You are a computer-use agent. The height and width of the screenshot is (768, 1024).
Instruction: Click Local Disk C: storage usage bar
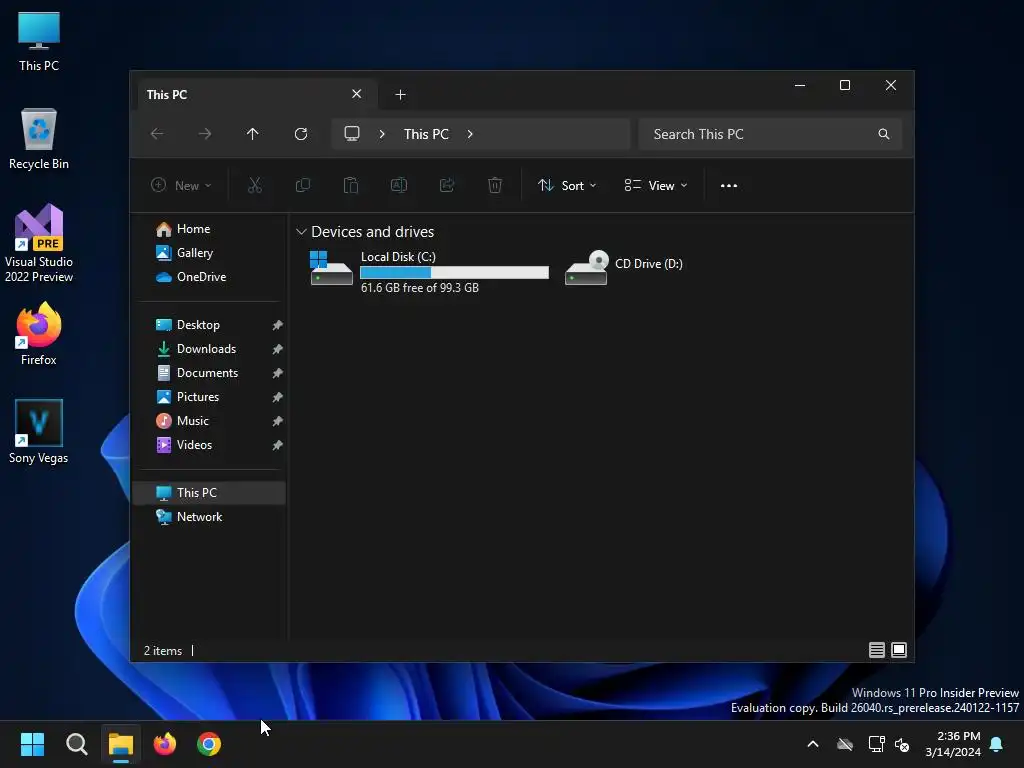(x=455, y=272)
